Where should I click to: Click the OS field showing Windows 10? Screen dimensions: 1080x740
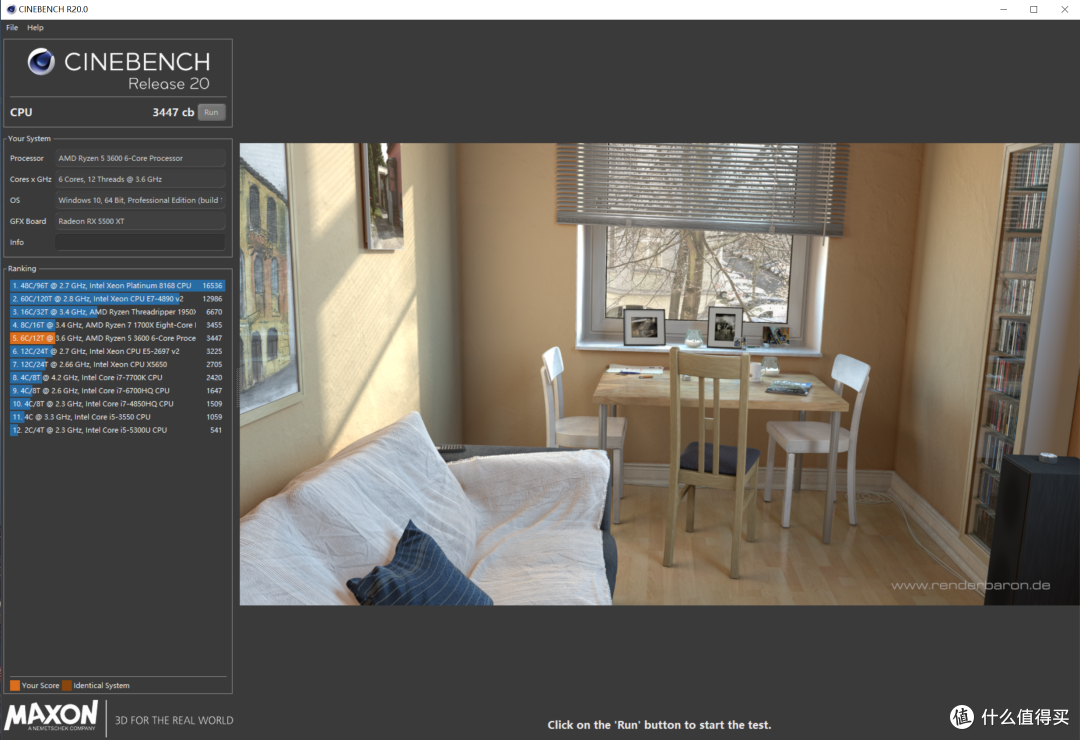pyautogui.click(x=140, y=201)
